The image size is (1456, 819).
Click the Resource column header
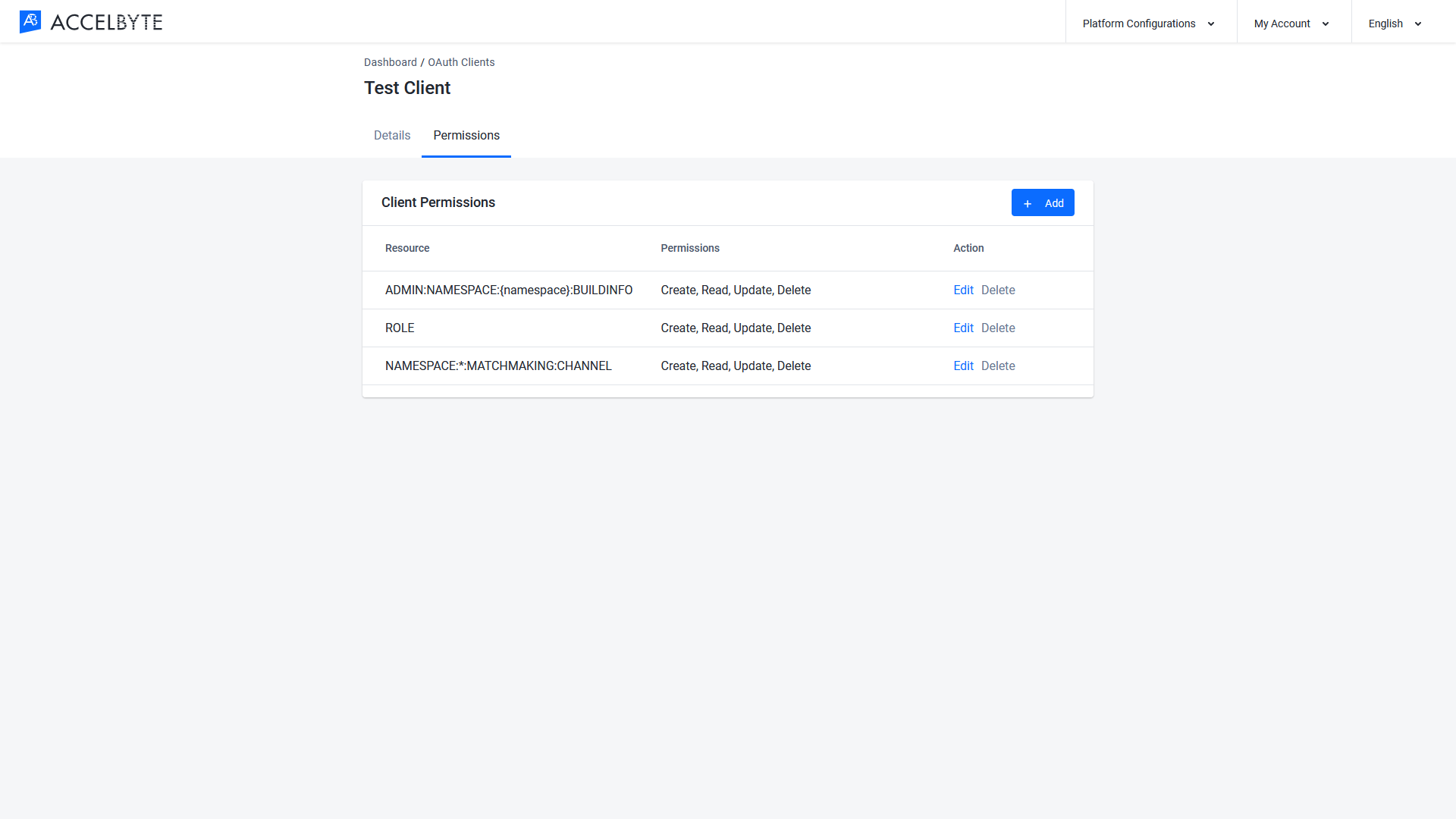(x=407, y=248)
